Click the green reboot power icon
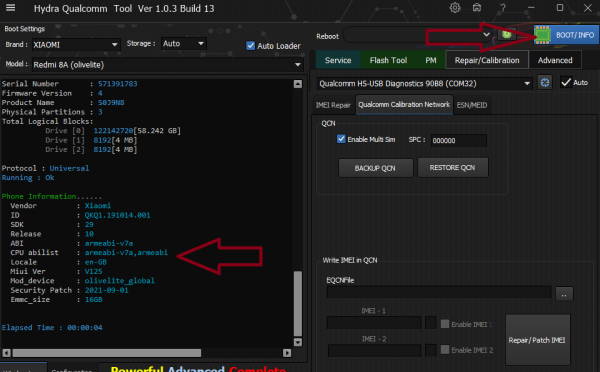 pos(507,34)
